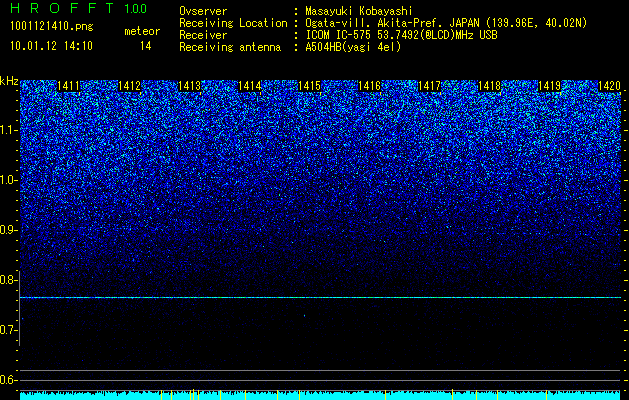Select the file name 1001121410.png

coord(51,27)
